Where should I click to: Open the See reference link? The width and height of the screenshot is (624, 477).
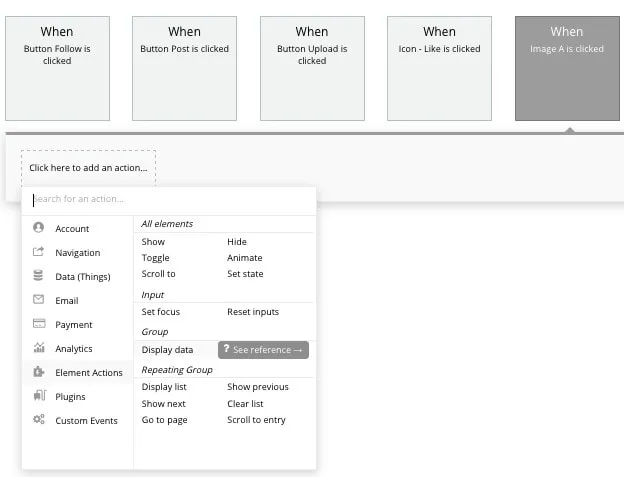[263, 350]
